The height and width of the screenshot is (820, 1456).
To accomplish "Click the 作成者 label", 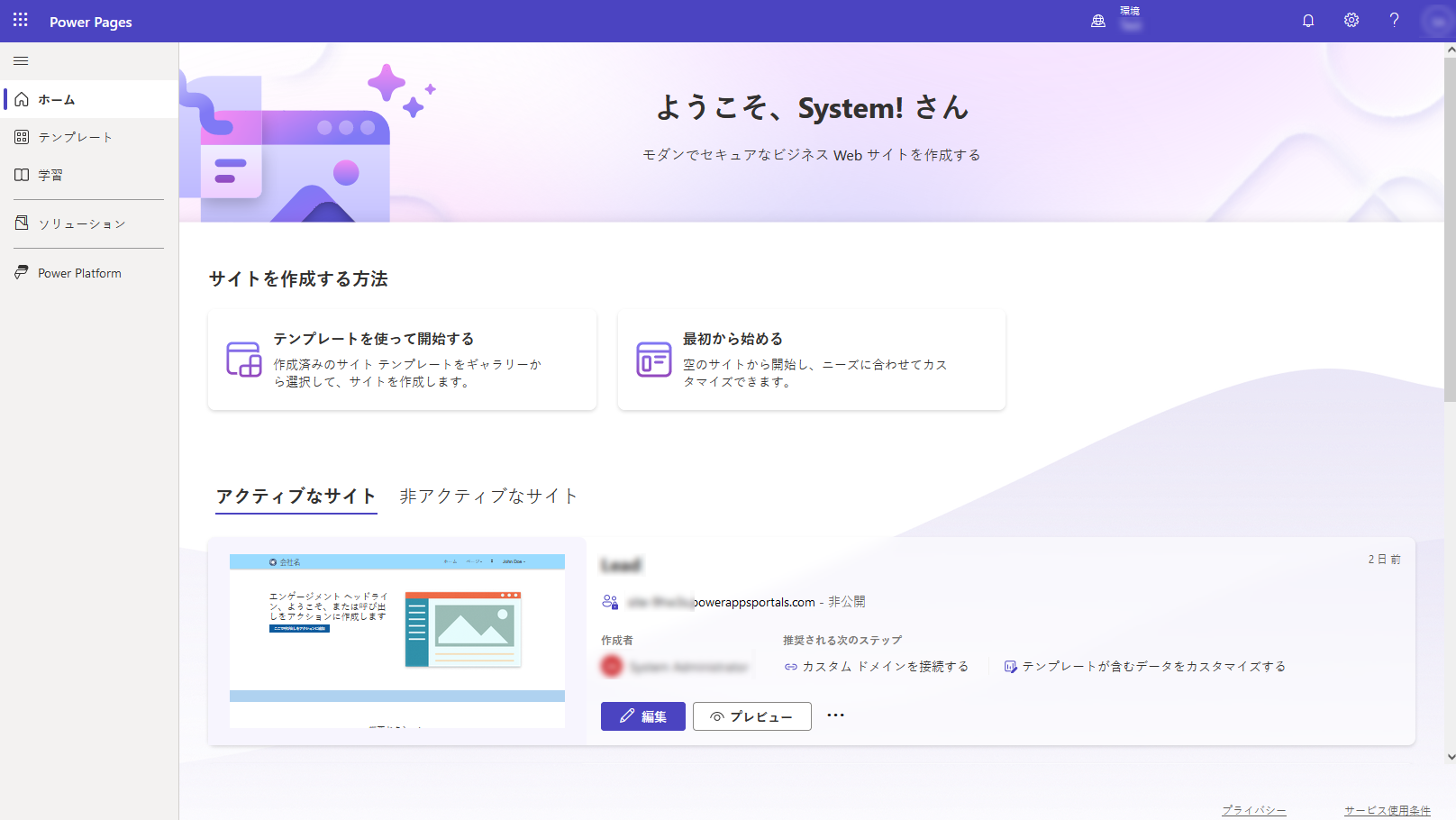I will click(617, 641).
